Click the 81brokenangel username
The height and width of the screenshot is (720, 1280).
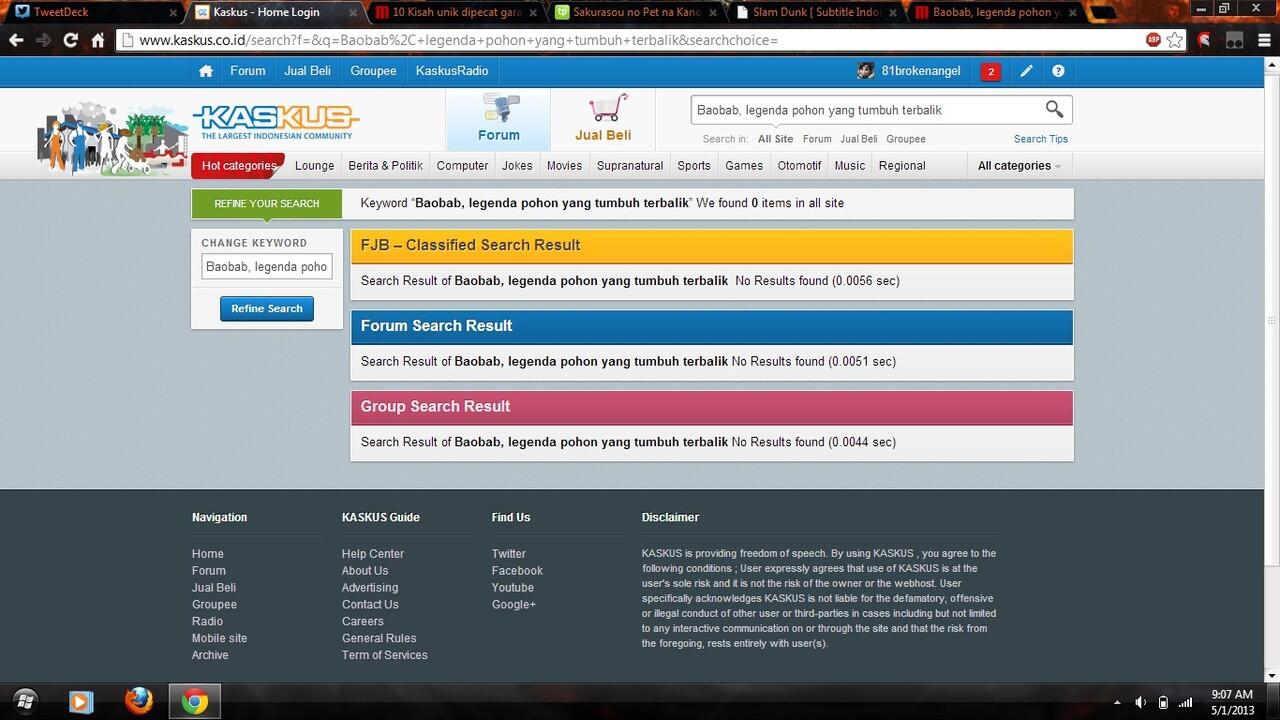click(x=921, y=71)
